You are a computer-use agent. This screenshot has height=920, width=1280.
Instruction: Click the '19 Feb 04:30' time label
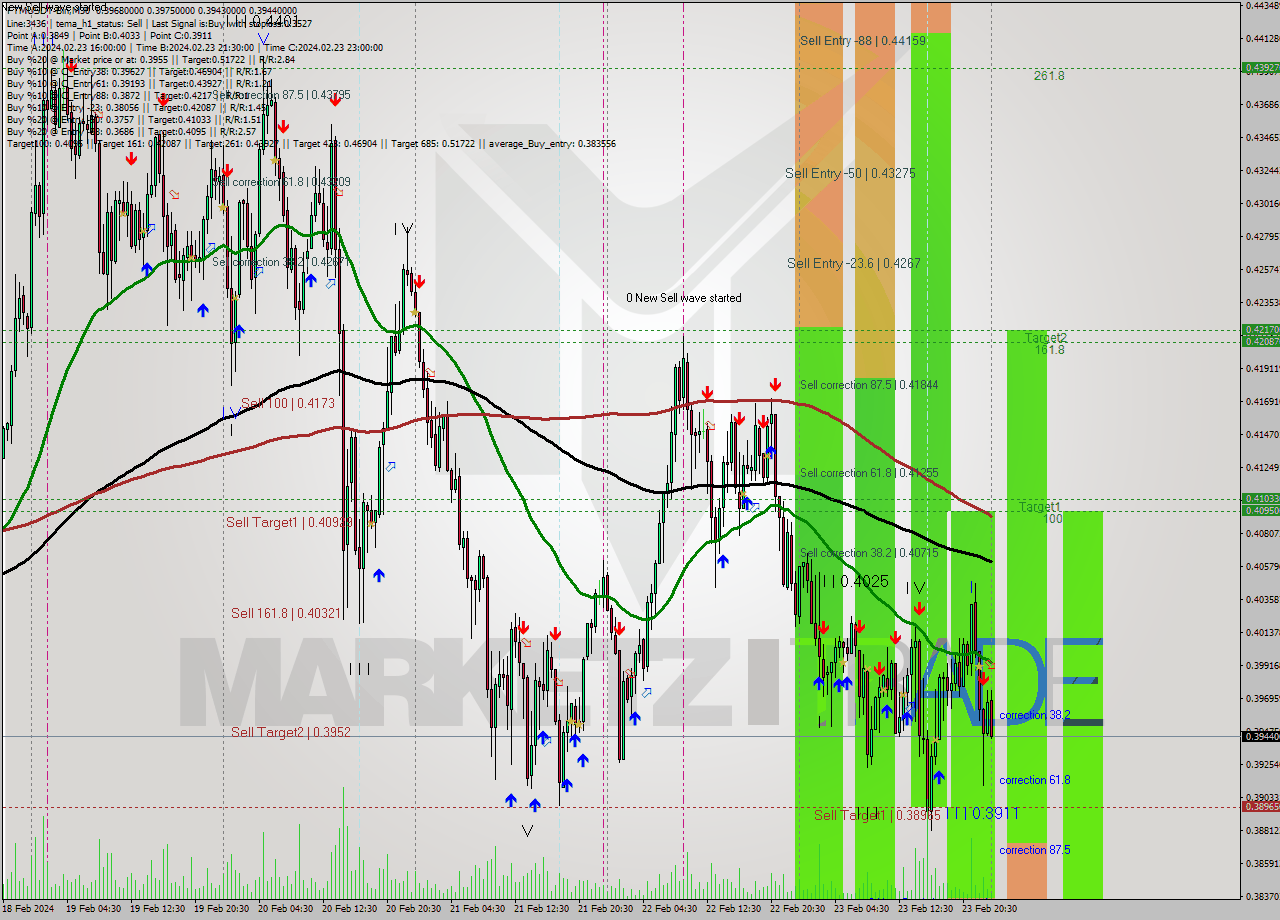pyautogui.click(x=94, y=909)
